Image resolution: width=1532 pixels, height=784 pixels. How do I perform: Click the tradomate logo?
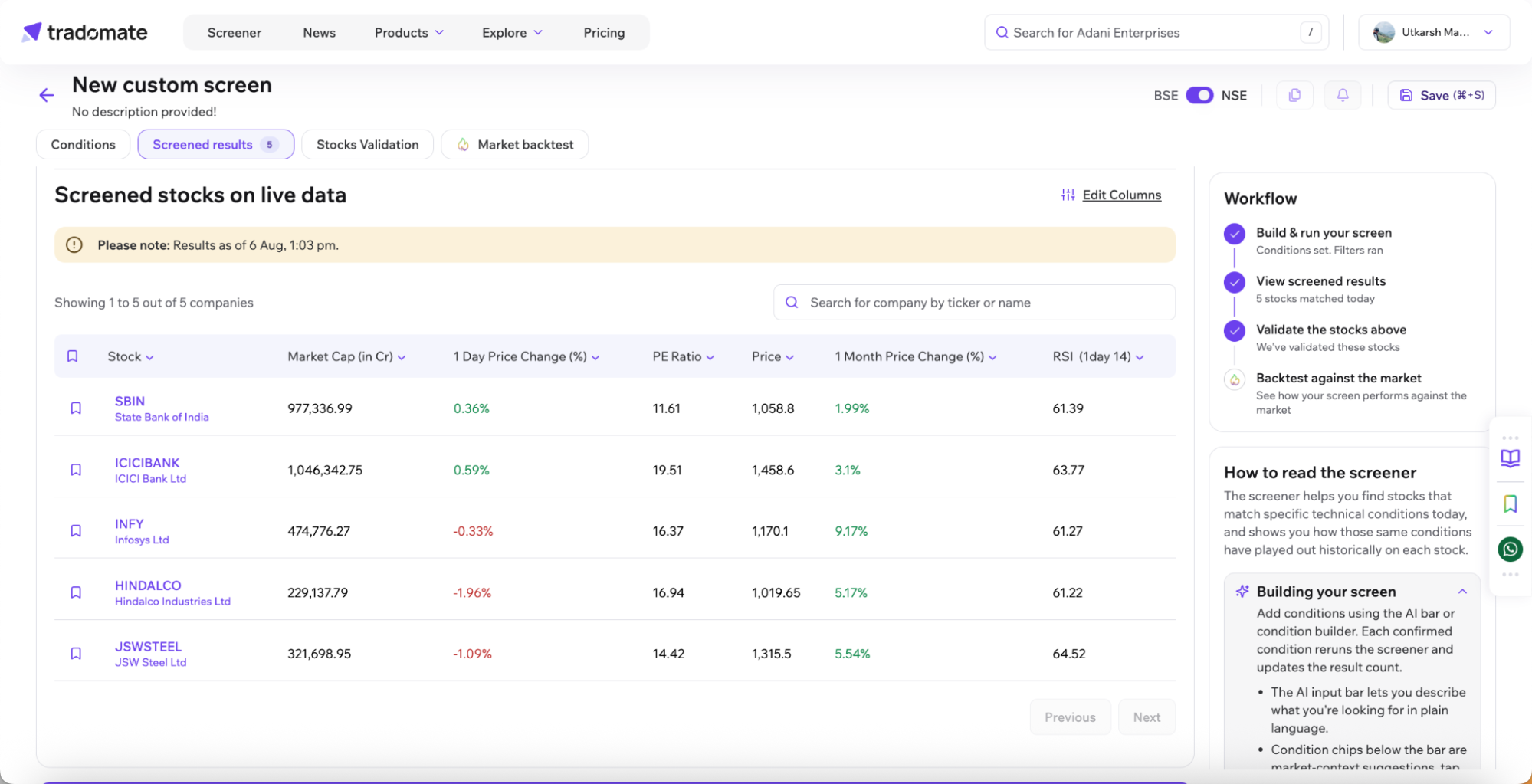click(x=84, y=32)
